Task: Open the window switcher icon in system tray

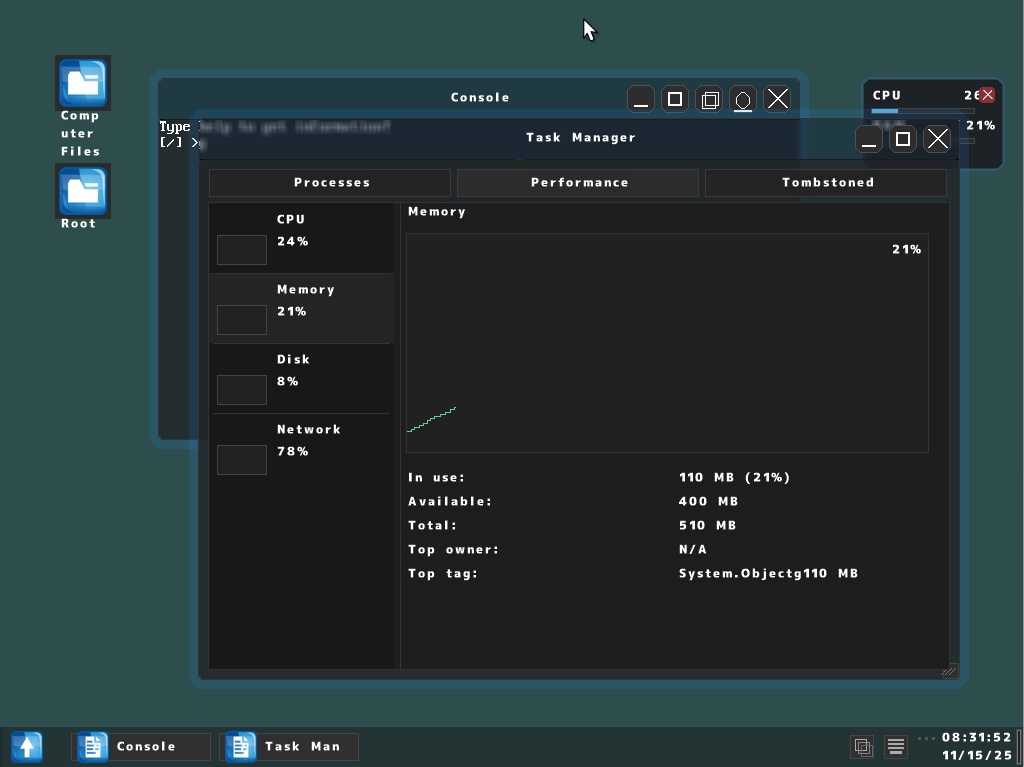Action: tap(862, 746)
